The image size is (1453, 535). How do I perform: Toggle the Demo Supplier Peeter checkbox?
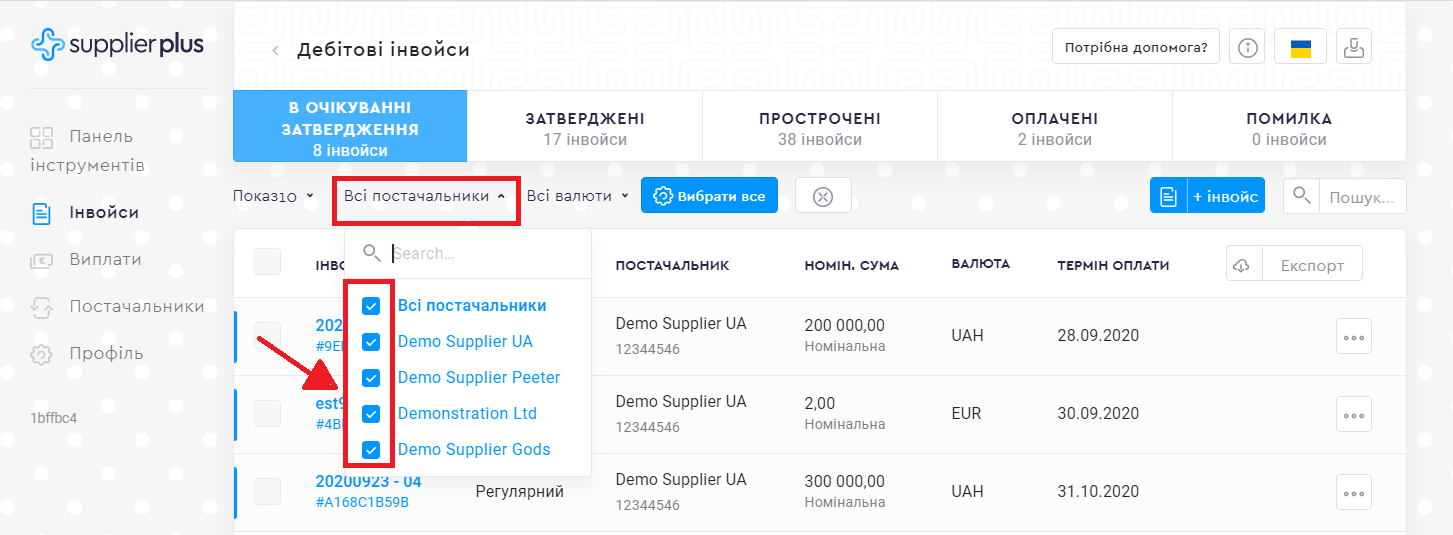[x=371, y=378]
